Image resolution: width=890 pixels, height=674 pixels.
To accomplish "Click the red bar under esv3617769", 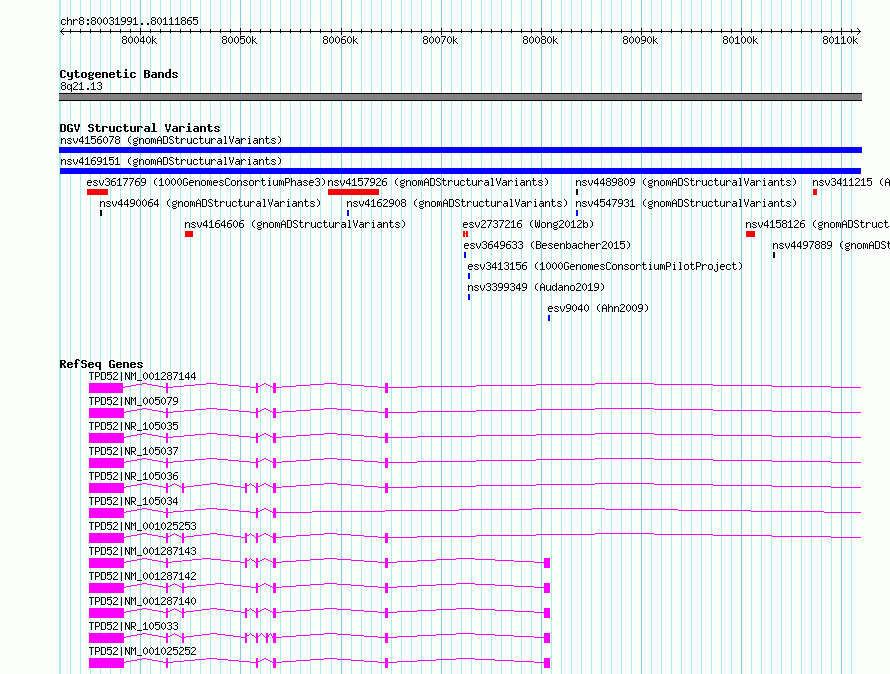I will click(x=97, y=192).
